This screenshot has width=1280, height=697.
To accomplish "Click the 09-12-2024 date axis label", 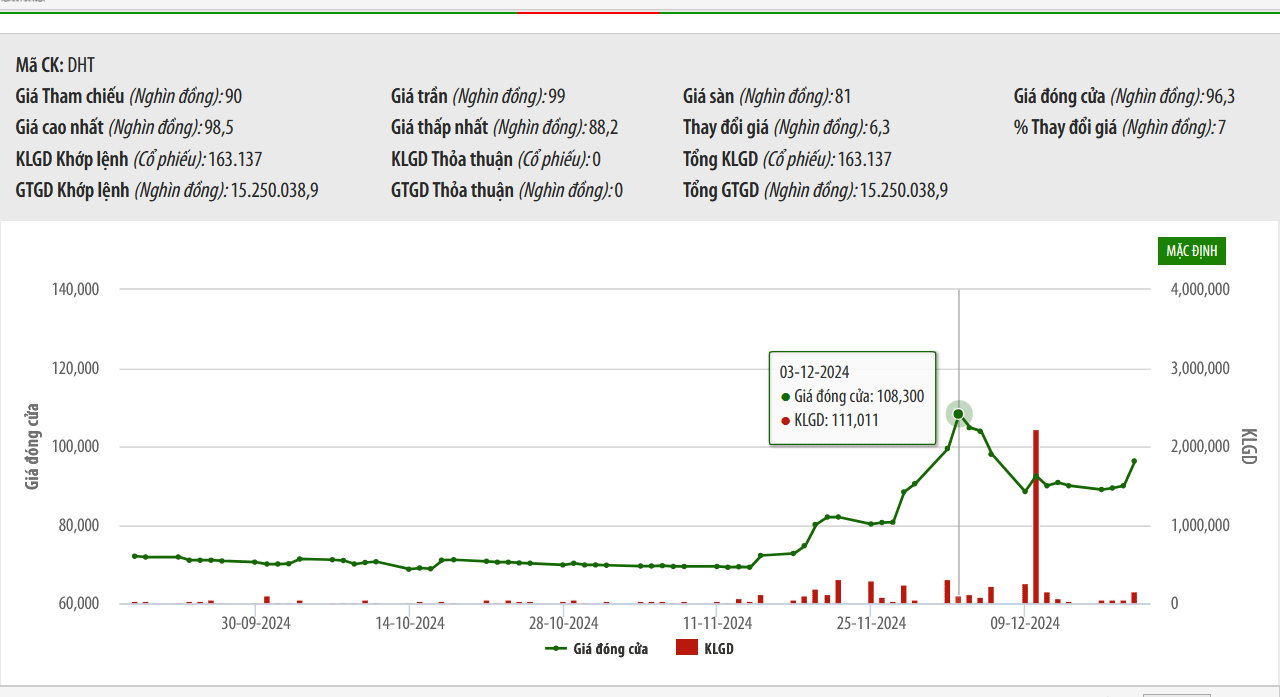I will (1024, 623).
